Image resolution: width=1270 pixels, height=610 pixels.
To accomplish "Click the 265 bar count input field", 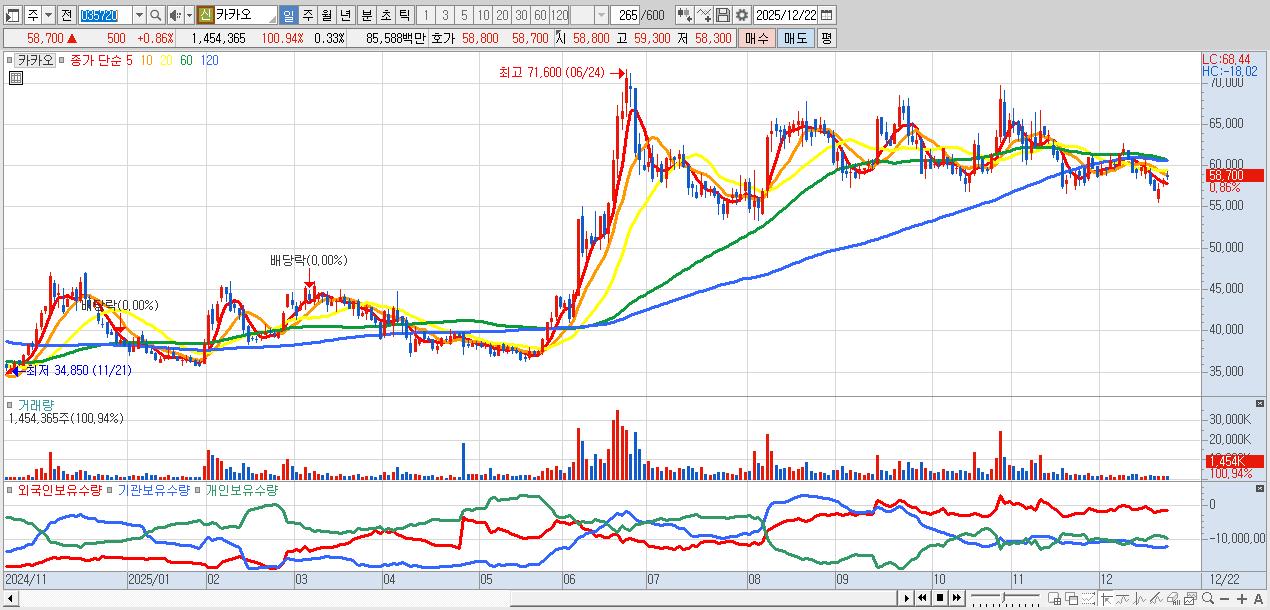I will (x=626, y=15).
